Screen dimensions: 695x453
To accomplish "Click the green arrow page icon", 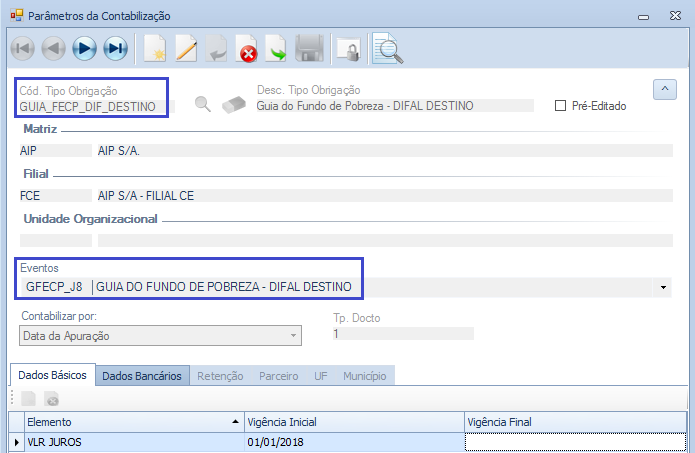I will click(x=276, y=48).
